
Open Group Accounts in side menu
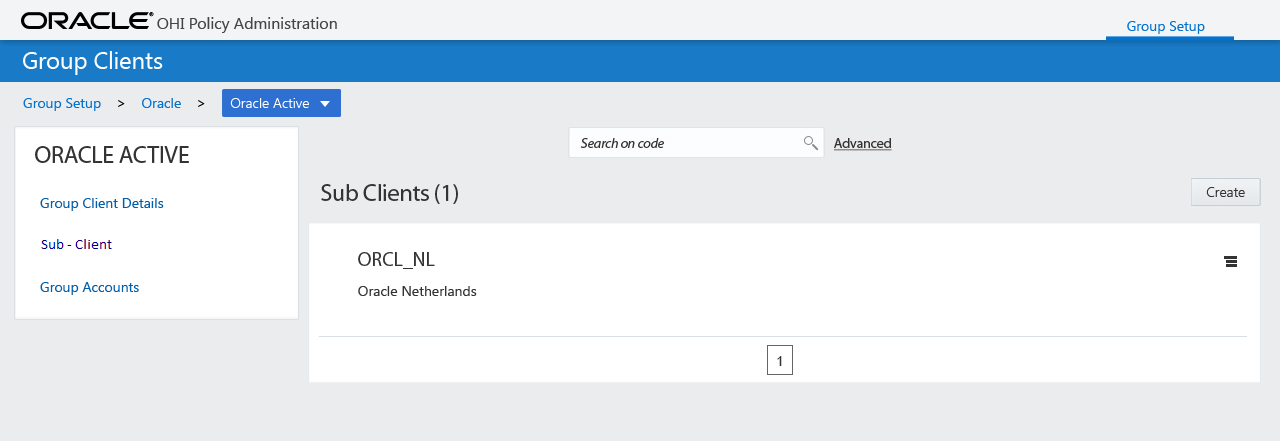point(89,287)
